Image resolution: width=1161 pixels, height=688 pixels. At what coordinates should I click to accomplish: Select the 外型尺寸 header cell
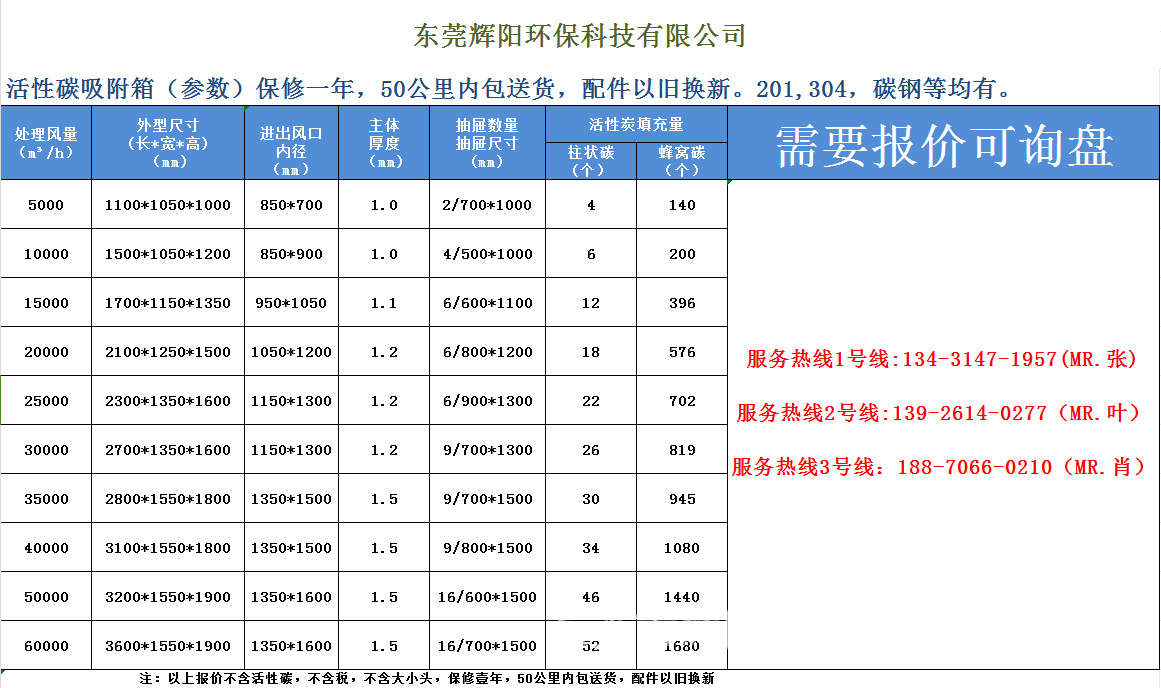[x=168, y=143]
